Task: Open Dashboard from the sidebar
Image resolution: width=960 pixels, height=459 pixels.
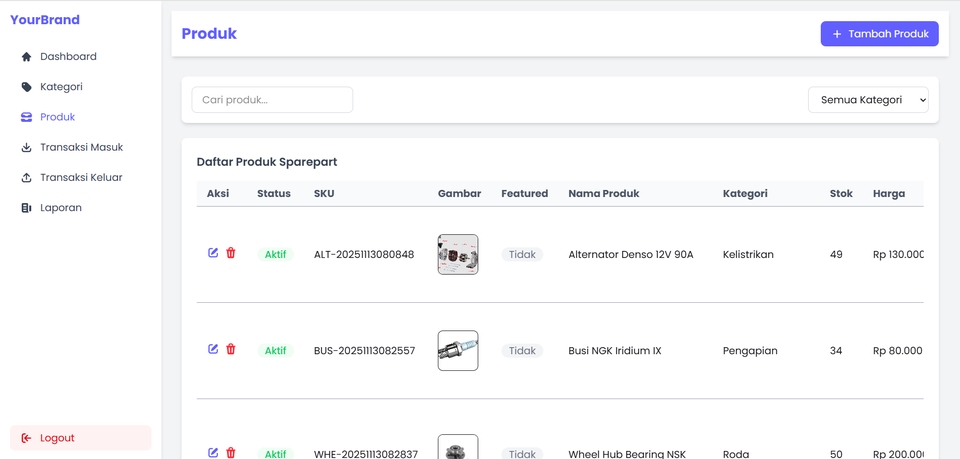Action: coord(68,57)
